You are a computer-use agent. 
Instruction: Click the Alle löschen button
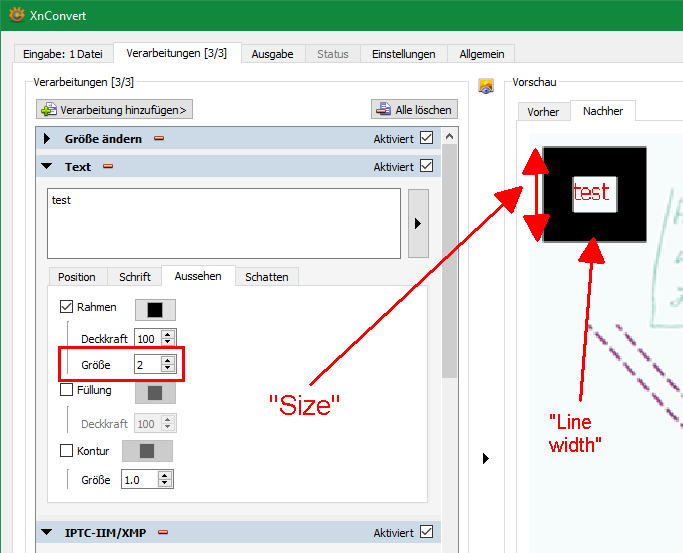point(413,109)
